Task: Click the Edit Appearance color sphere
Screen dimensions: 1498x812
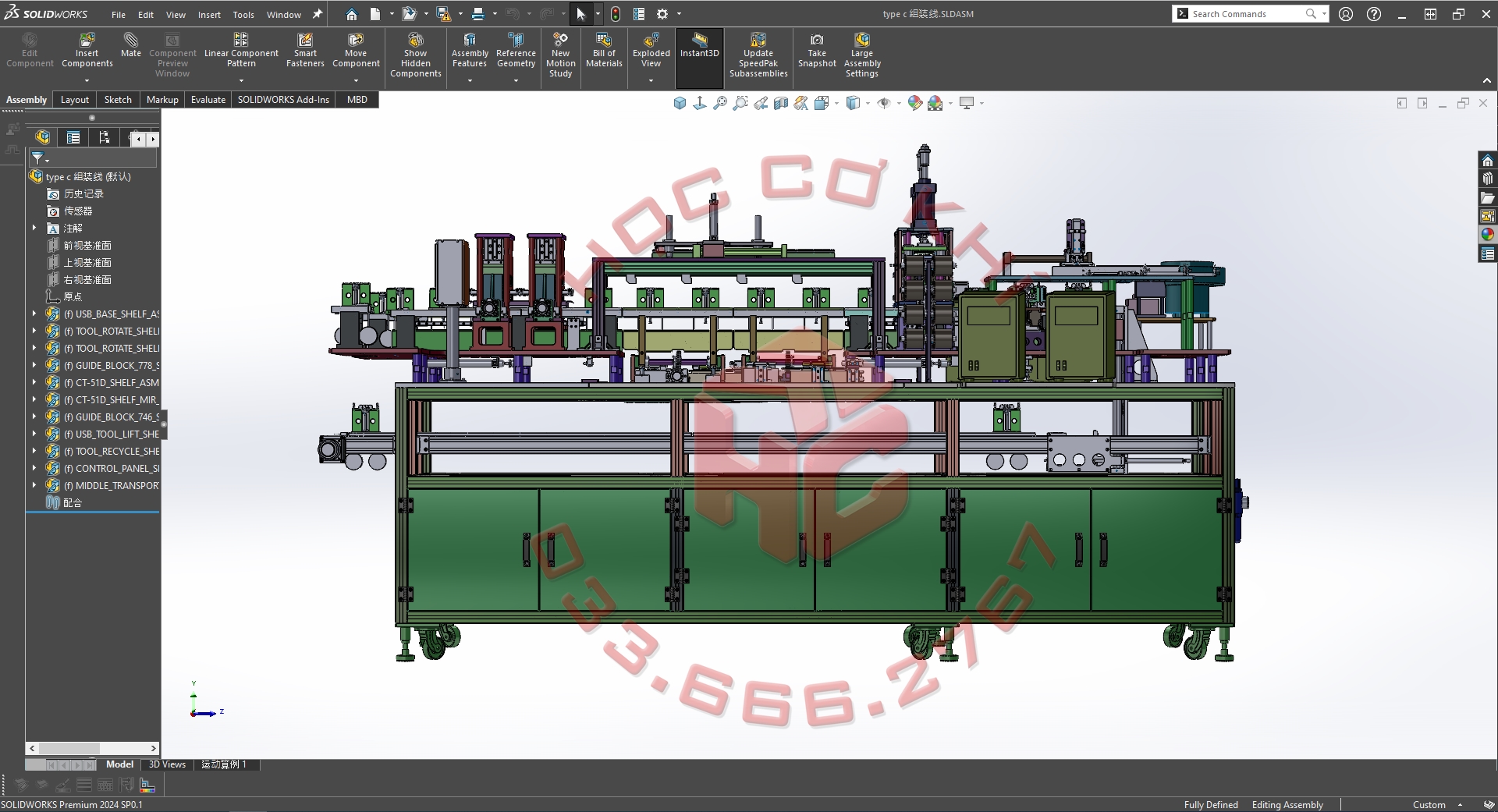Action: 915,103
